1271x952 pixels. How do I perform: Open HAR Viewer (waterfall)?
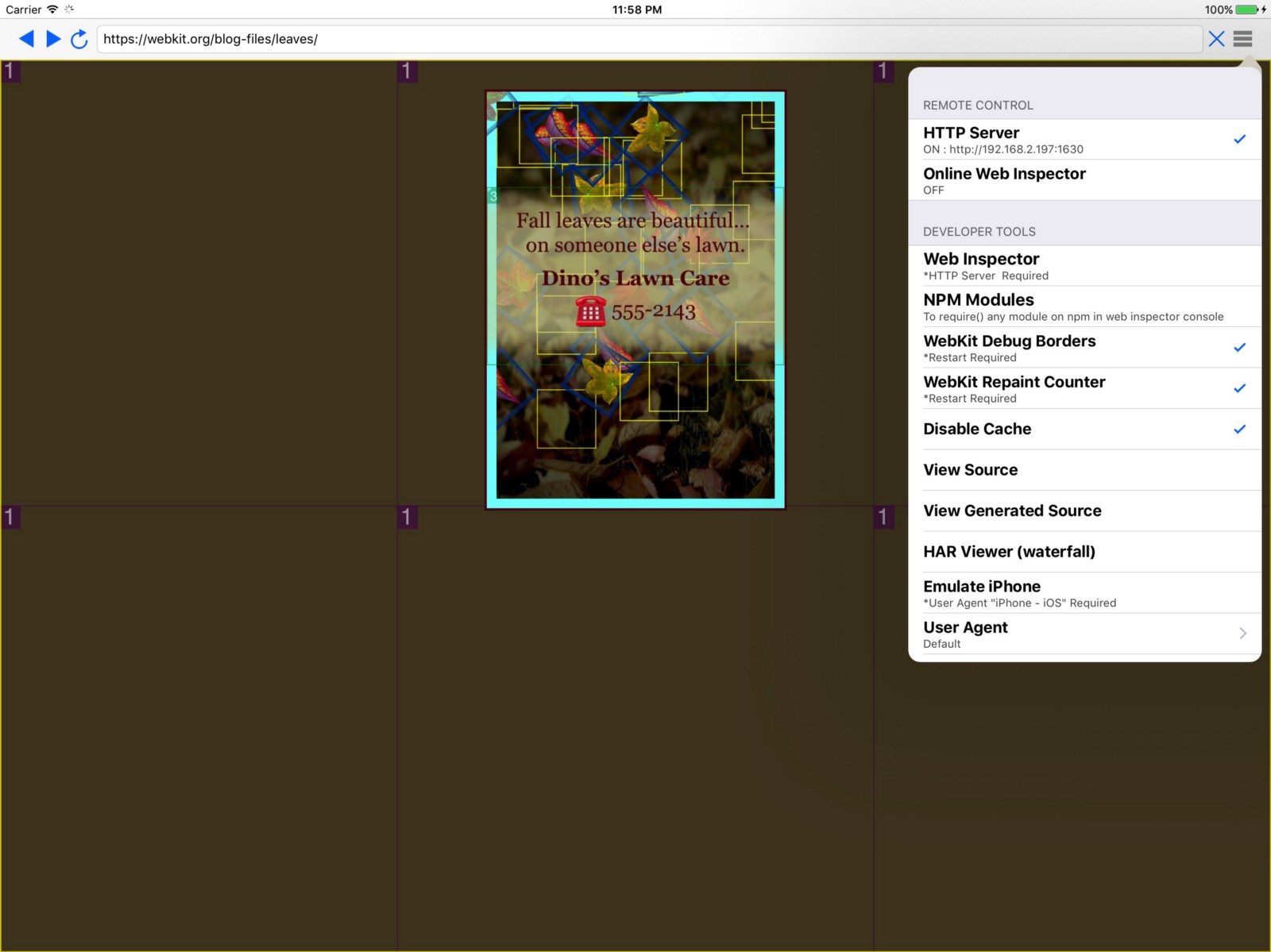1084,552
